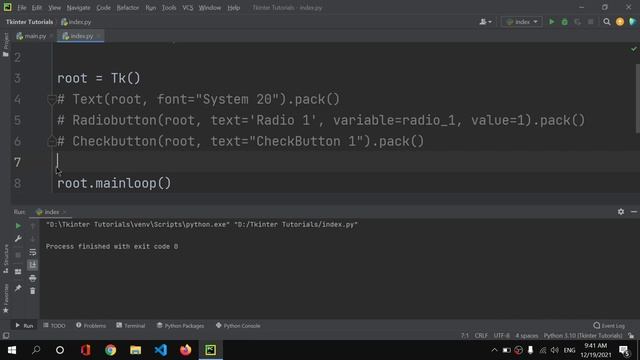The width and height of the screenshot is (640, 360).
Task: Click the PyCharm icon in the taskbar
Action: 211,350
